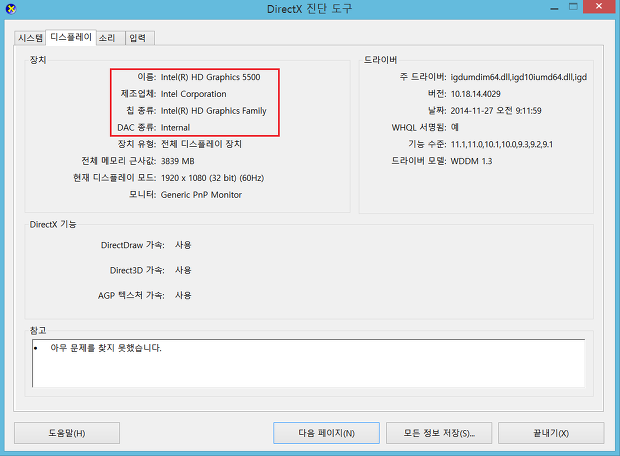The width and height of the screenshot is (620, 456).
Task: Select the text Intel(R) HD Graphics 5500
Action: click(x=210, y=77)
